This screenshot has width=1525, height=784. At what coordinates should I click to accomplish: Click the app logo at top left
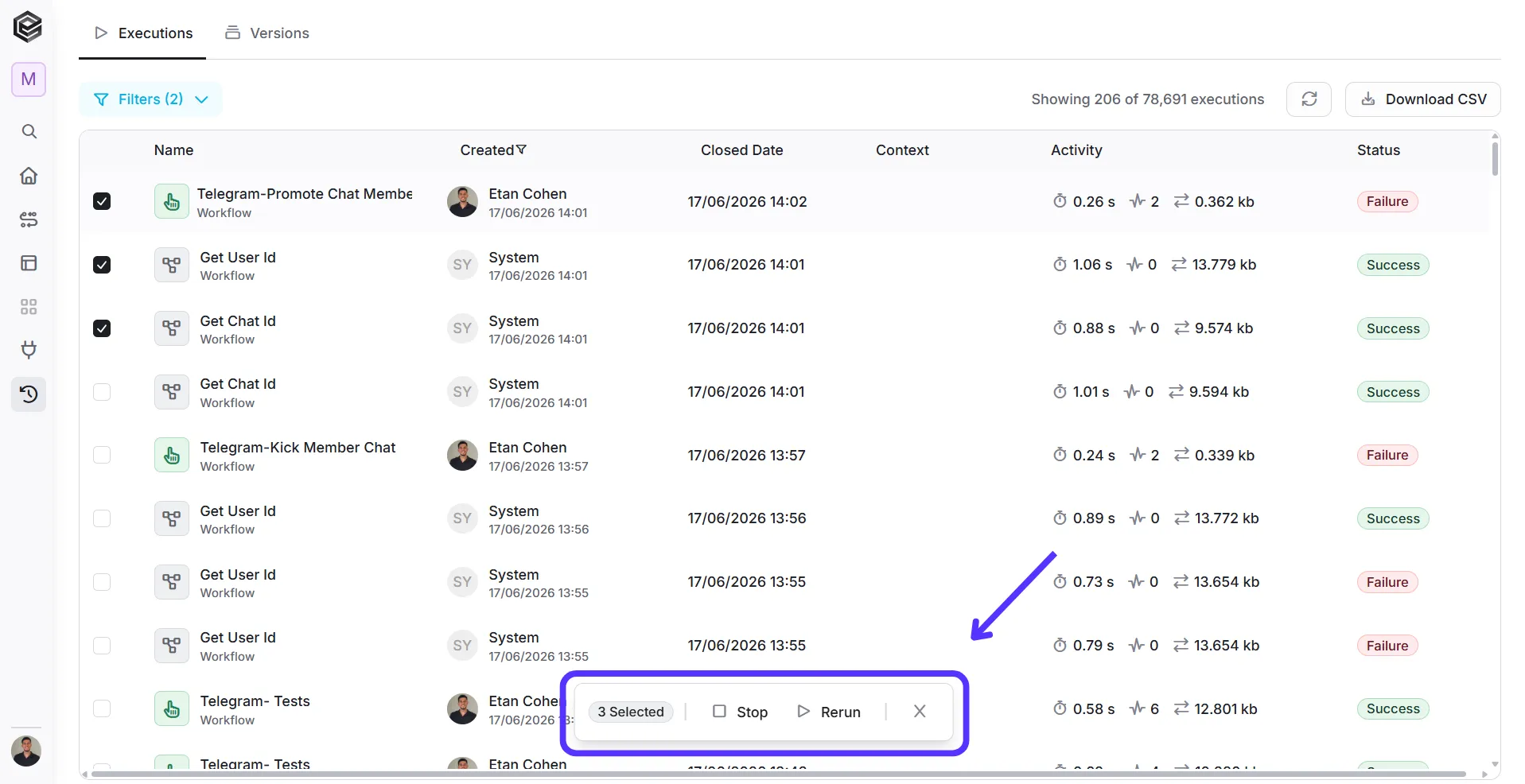click(28, 27)
